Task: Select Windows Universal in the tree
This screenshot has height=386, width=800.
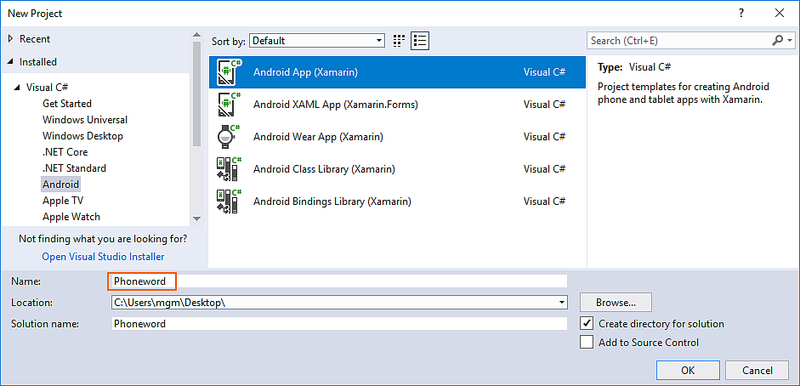Action: [85, 120]
